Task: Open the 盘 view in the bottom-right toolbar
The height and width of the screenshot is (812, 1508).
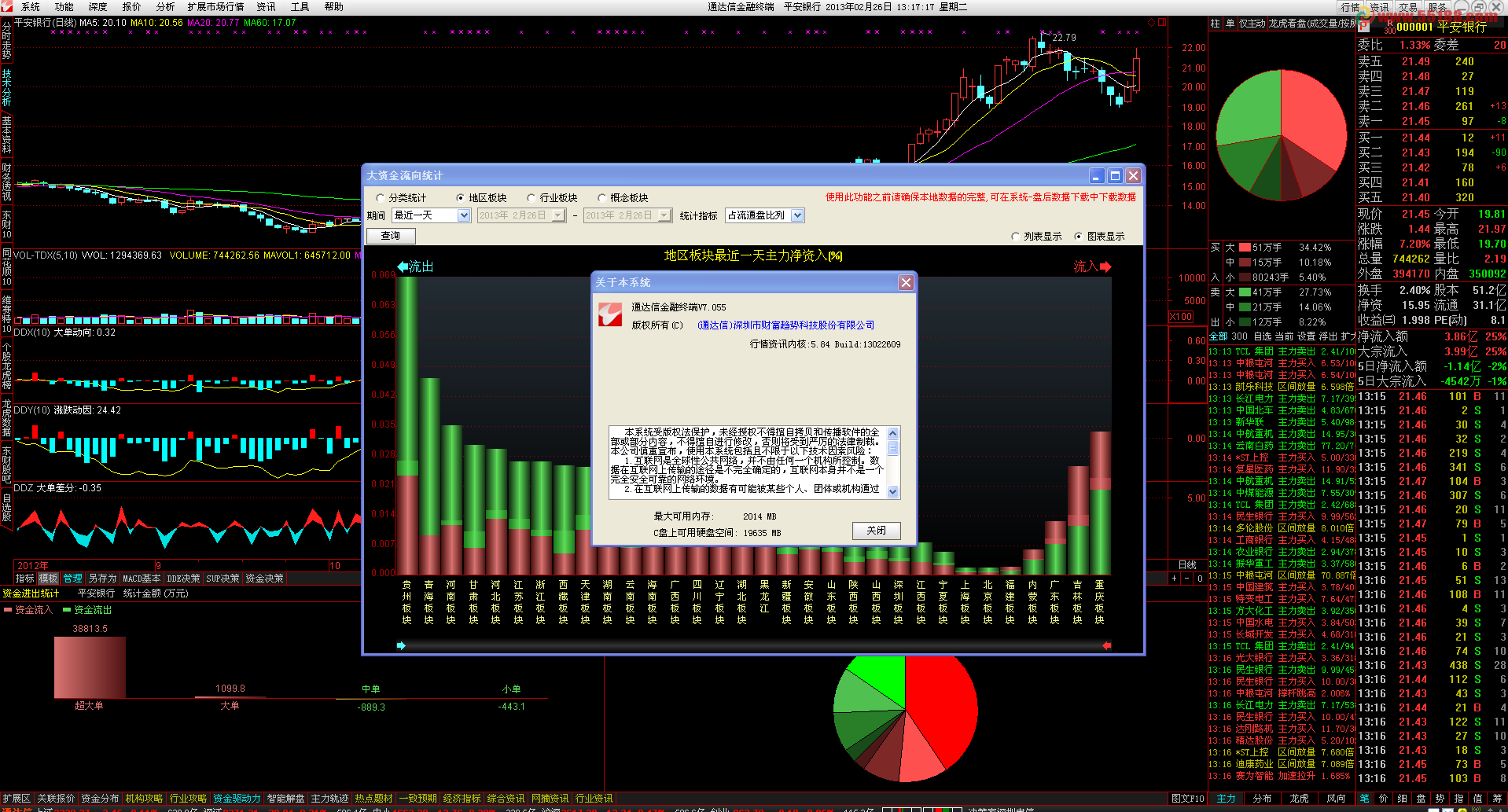Action: click(1421, 798)
